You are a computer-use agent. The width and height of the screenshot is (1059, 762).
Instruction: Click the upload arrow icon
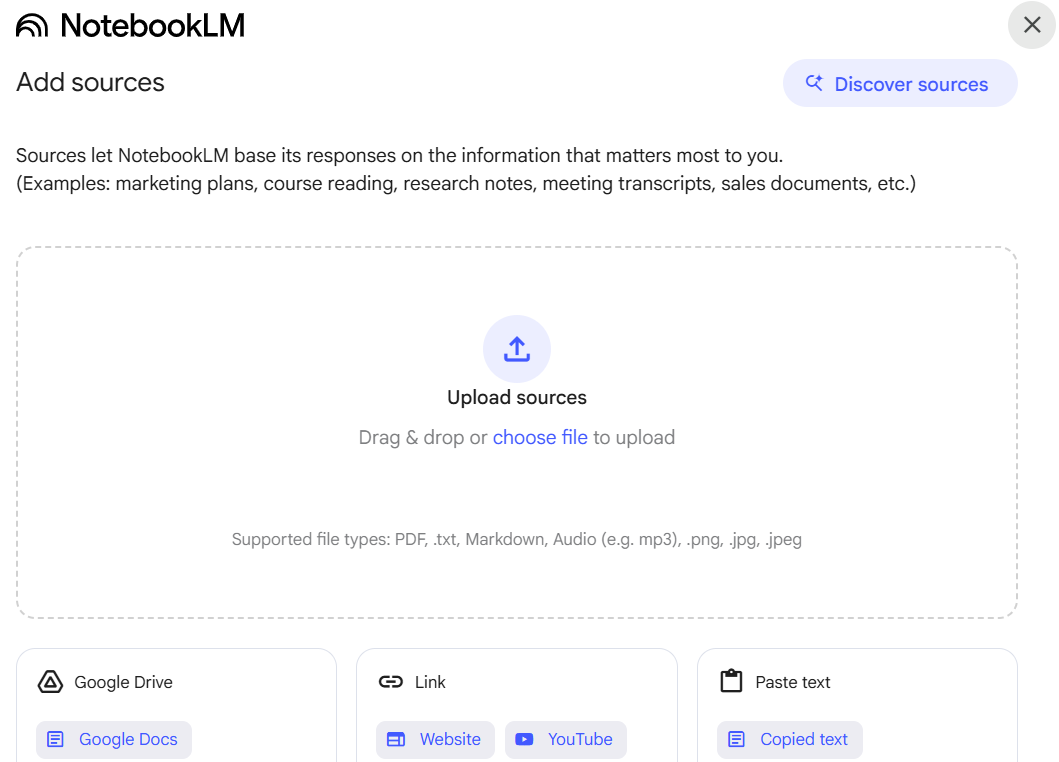(517, 349)
